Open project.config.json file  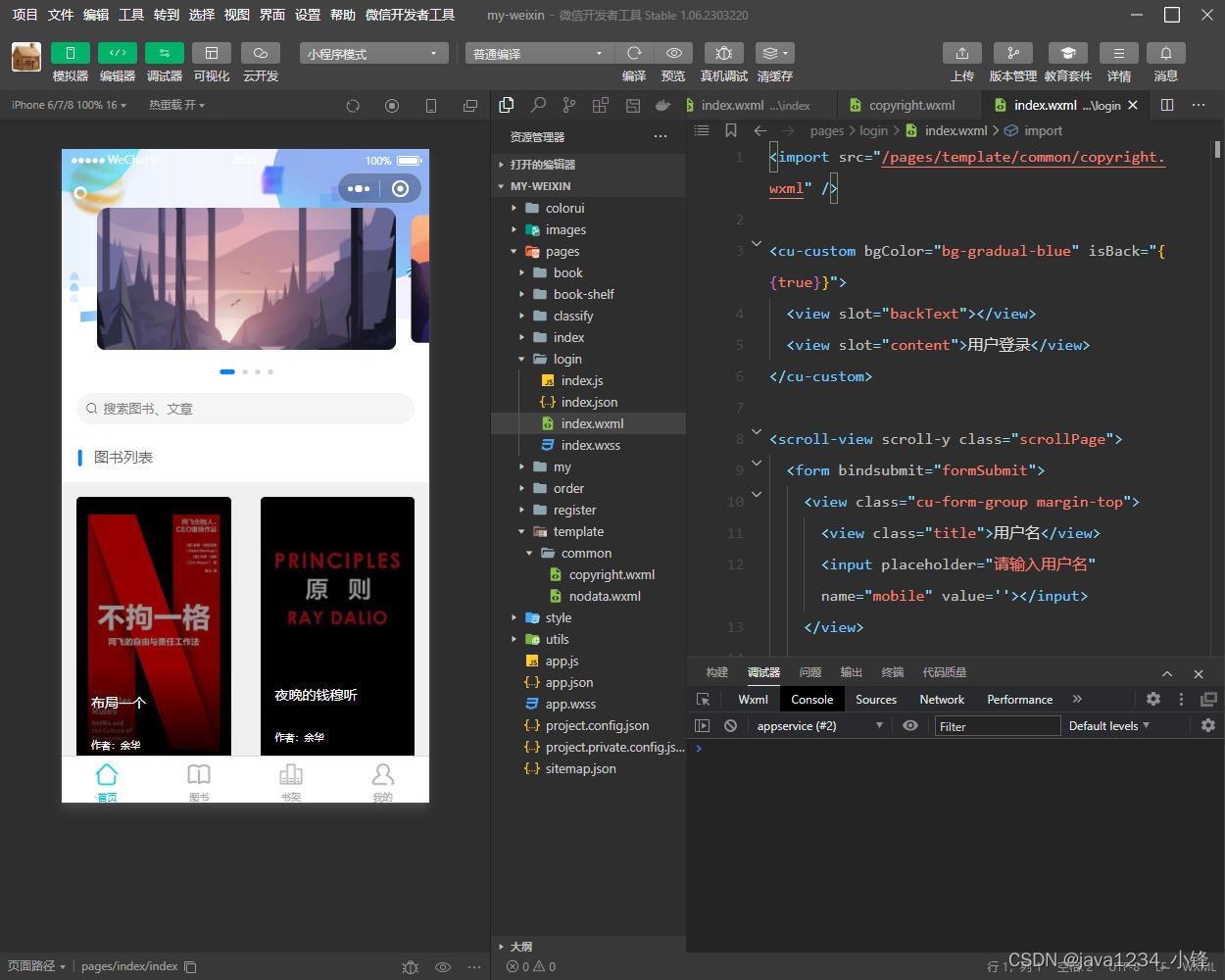pyautogui.click(x=597, y=725)
